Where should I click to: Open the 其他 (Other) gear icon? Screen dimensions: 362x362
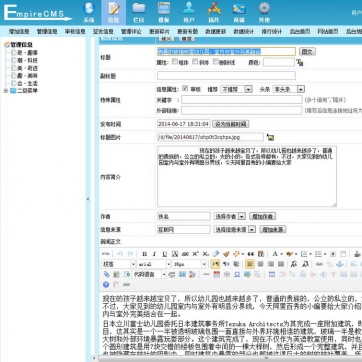(x=264, y=12)
